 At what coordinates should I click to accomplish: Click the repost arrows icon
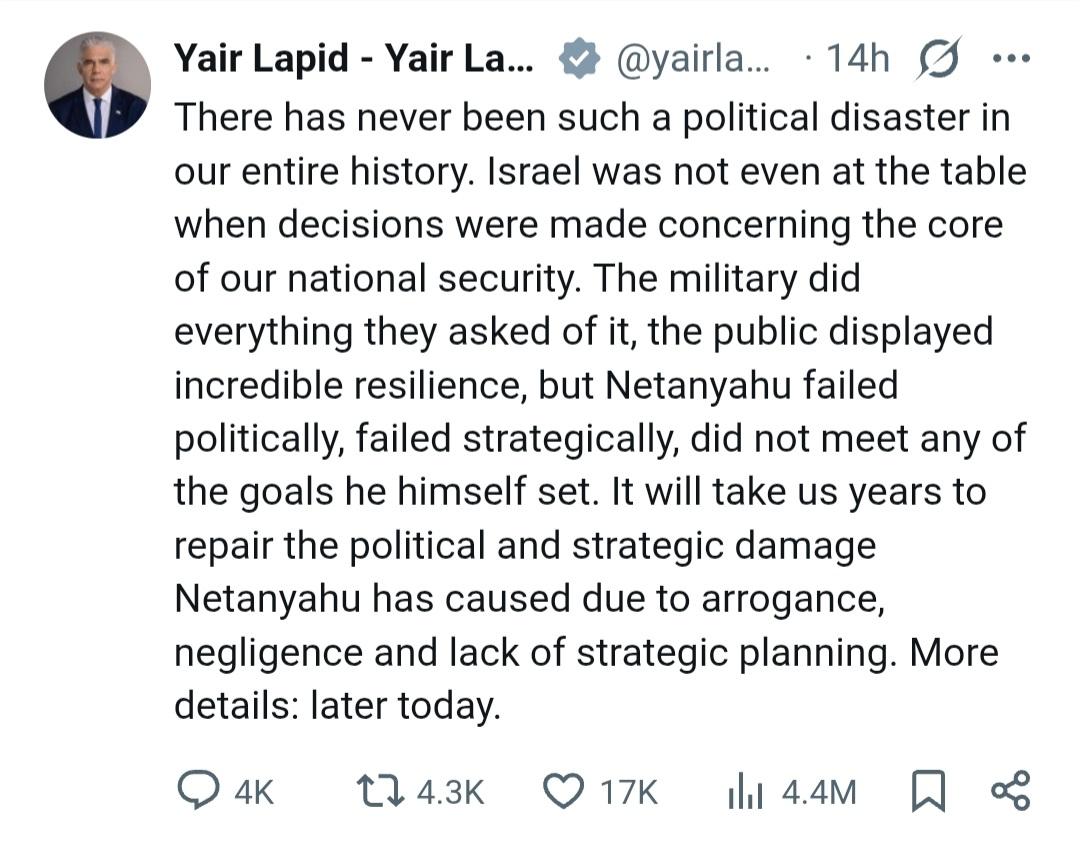tap(381, 792)
